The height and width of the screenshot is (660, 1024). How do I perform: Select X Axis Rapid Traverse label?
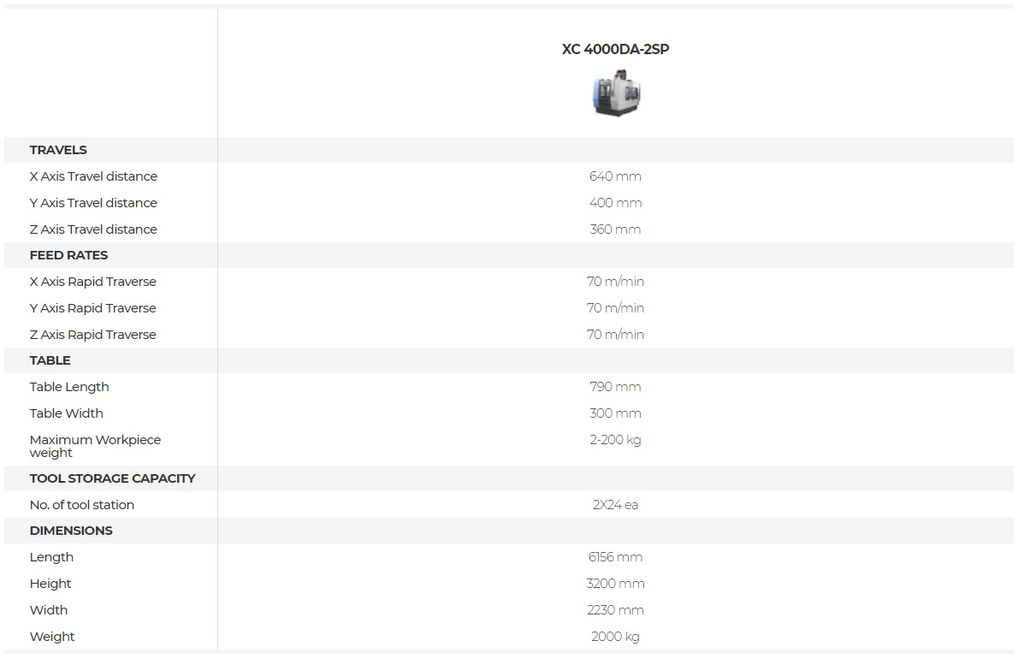(x=93, y=281)
